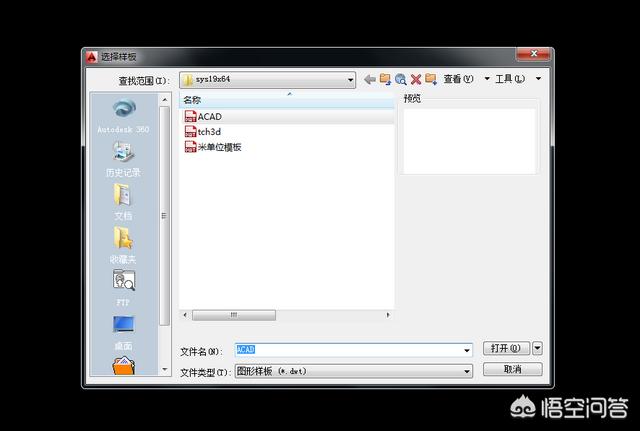Open 收藏夹 (Favorites) in places sidebar
640x431 pixels.
pyautogui.click(x=123, y=243)
